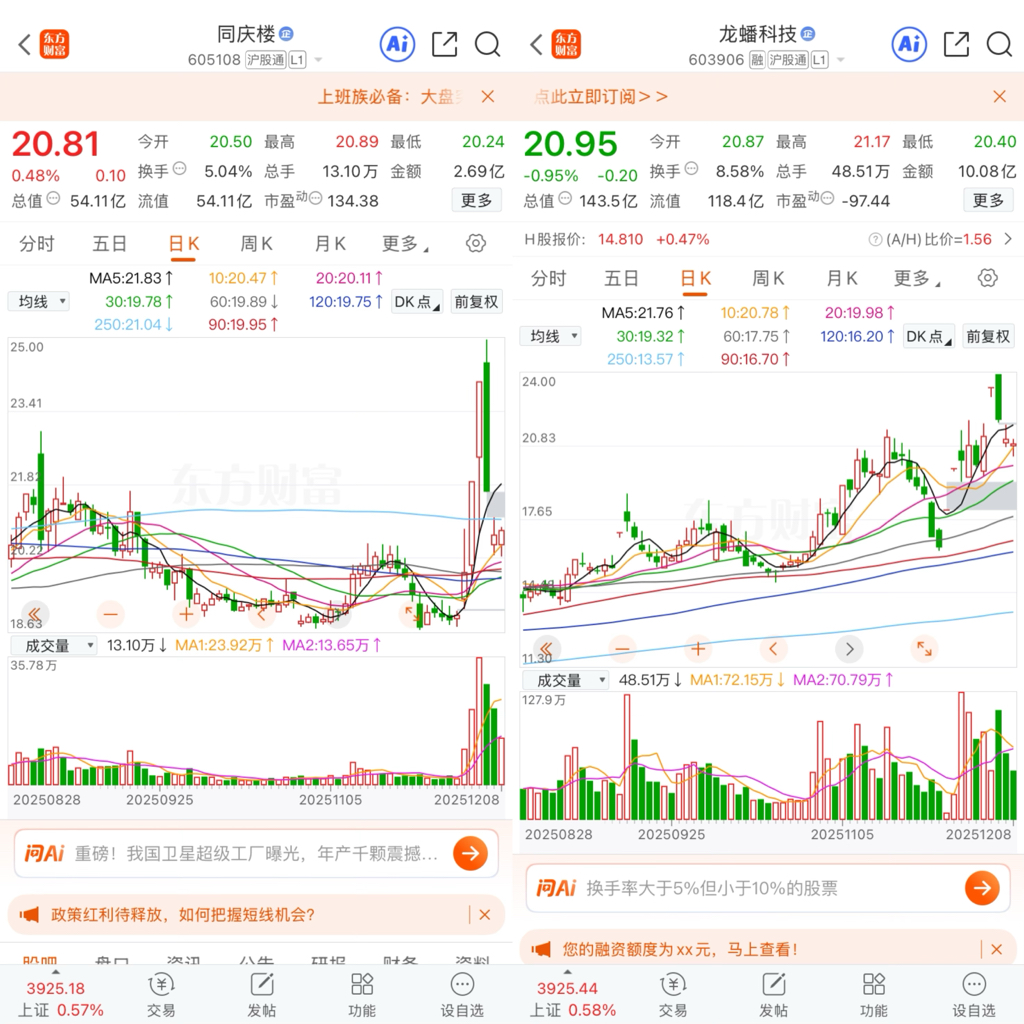This screenshot has height=1024, width=1024.
Task: Submit 问Ai query on 同庆楼 page
Action: tap(470, 853)
